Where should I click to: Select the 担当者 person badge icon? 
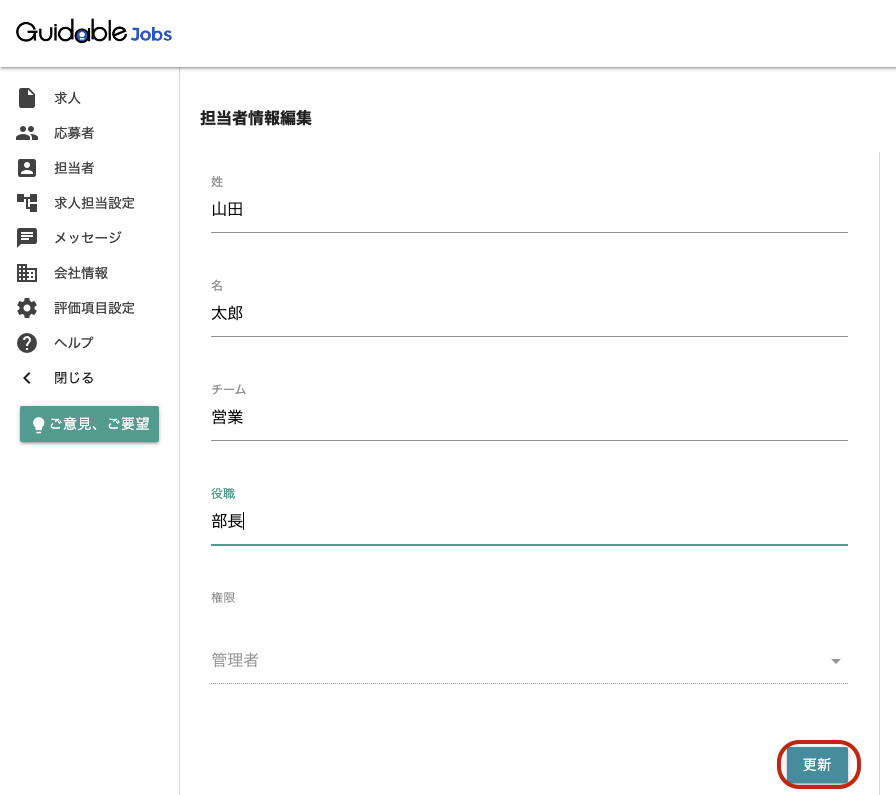27,167
